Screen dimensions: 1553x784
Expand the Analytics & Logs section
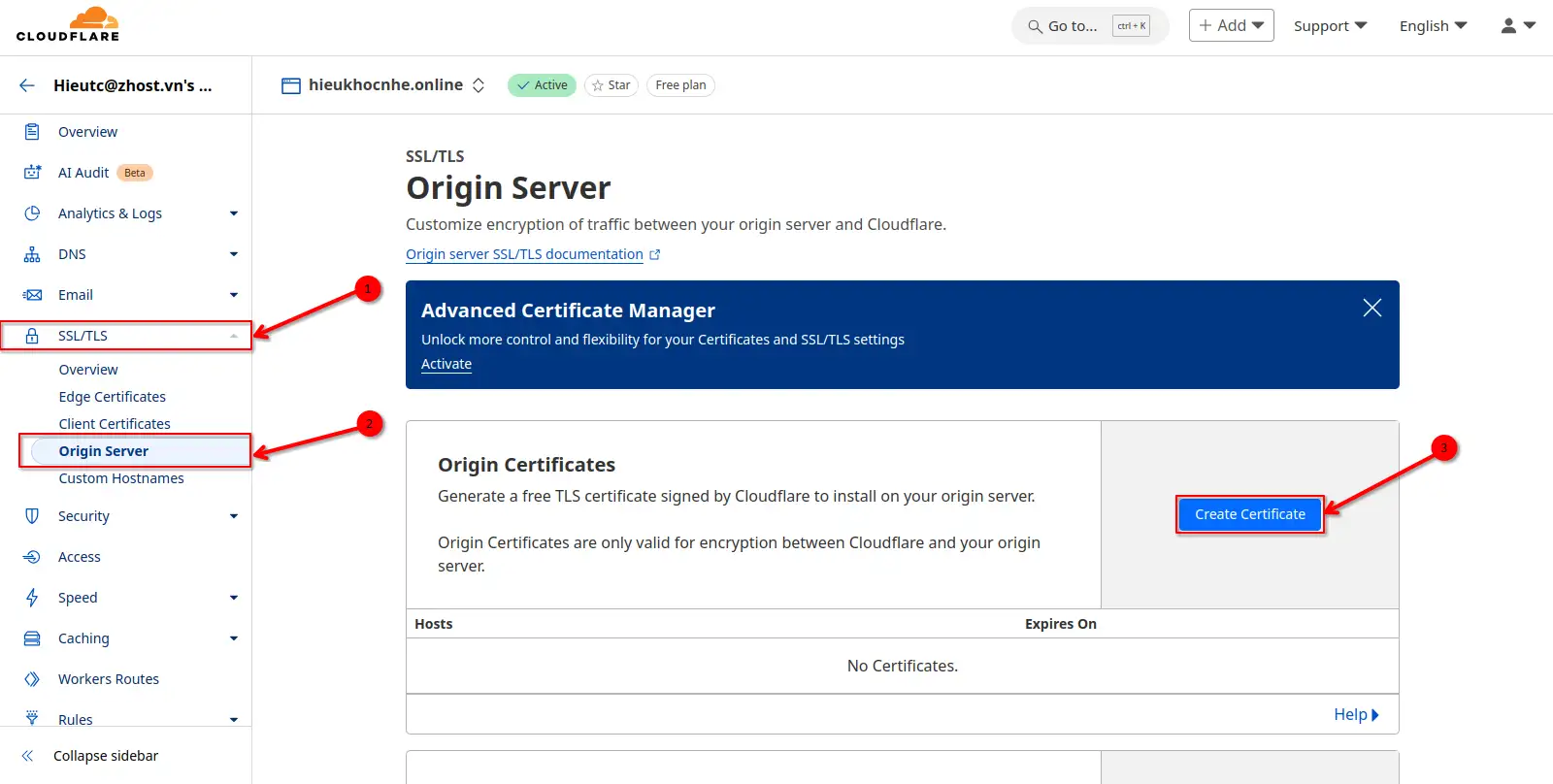tap(234, 213)
